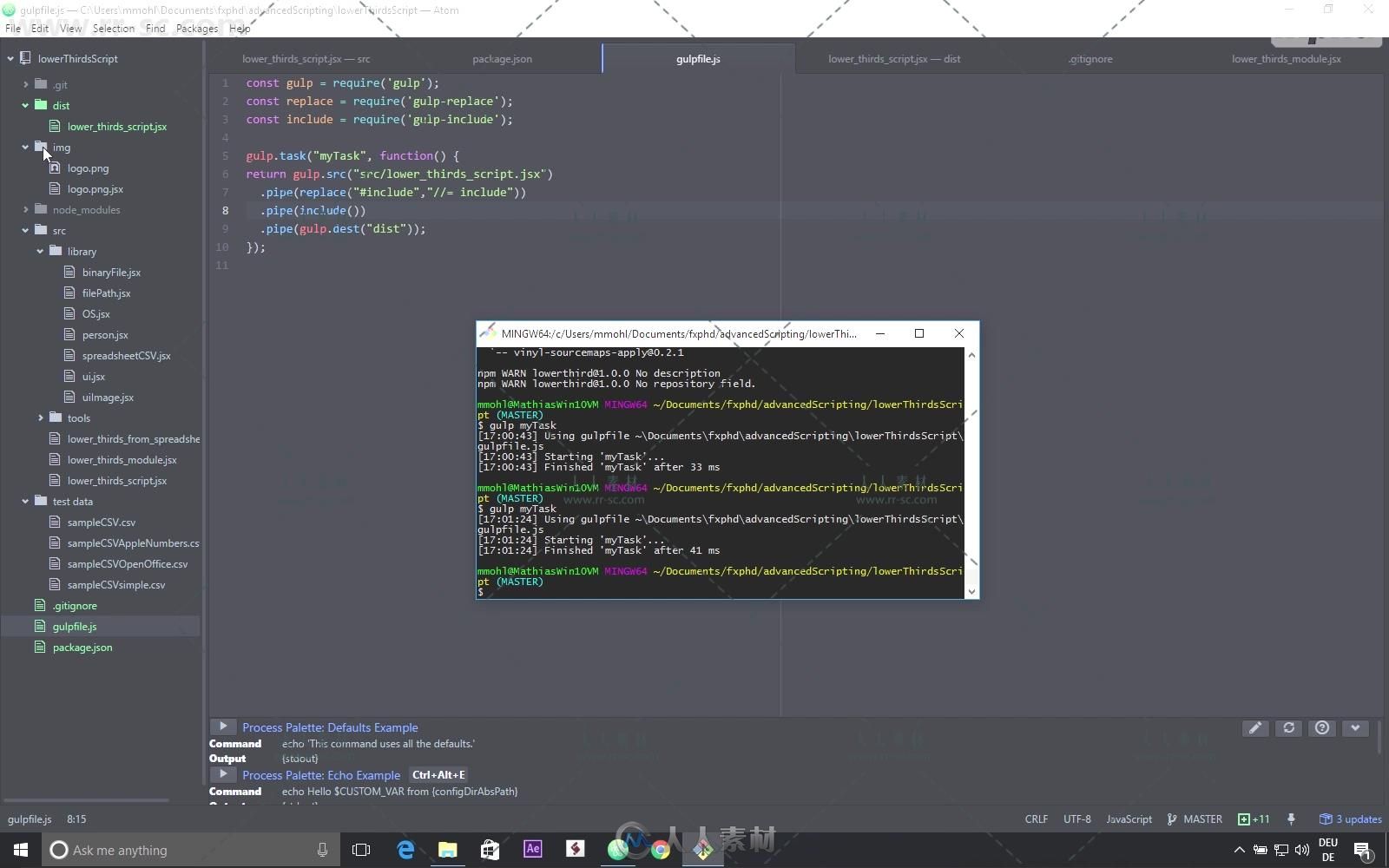Screen dimensions: 1389x868
Task: Change the grammar from JavaScript in the status bar
Action: click(1129, 819)
